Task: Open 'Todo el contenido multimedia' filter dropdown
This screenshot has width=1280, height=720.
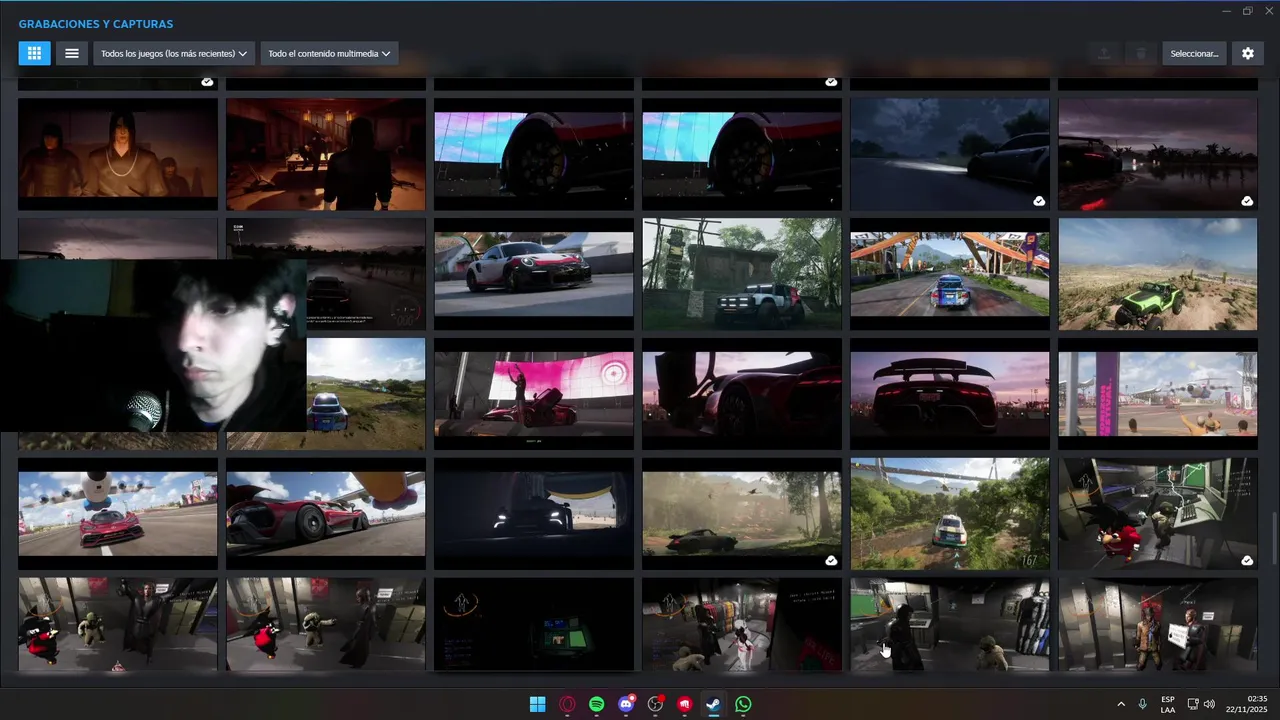Action: (329, 53)
